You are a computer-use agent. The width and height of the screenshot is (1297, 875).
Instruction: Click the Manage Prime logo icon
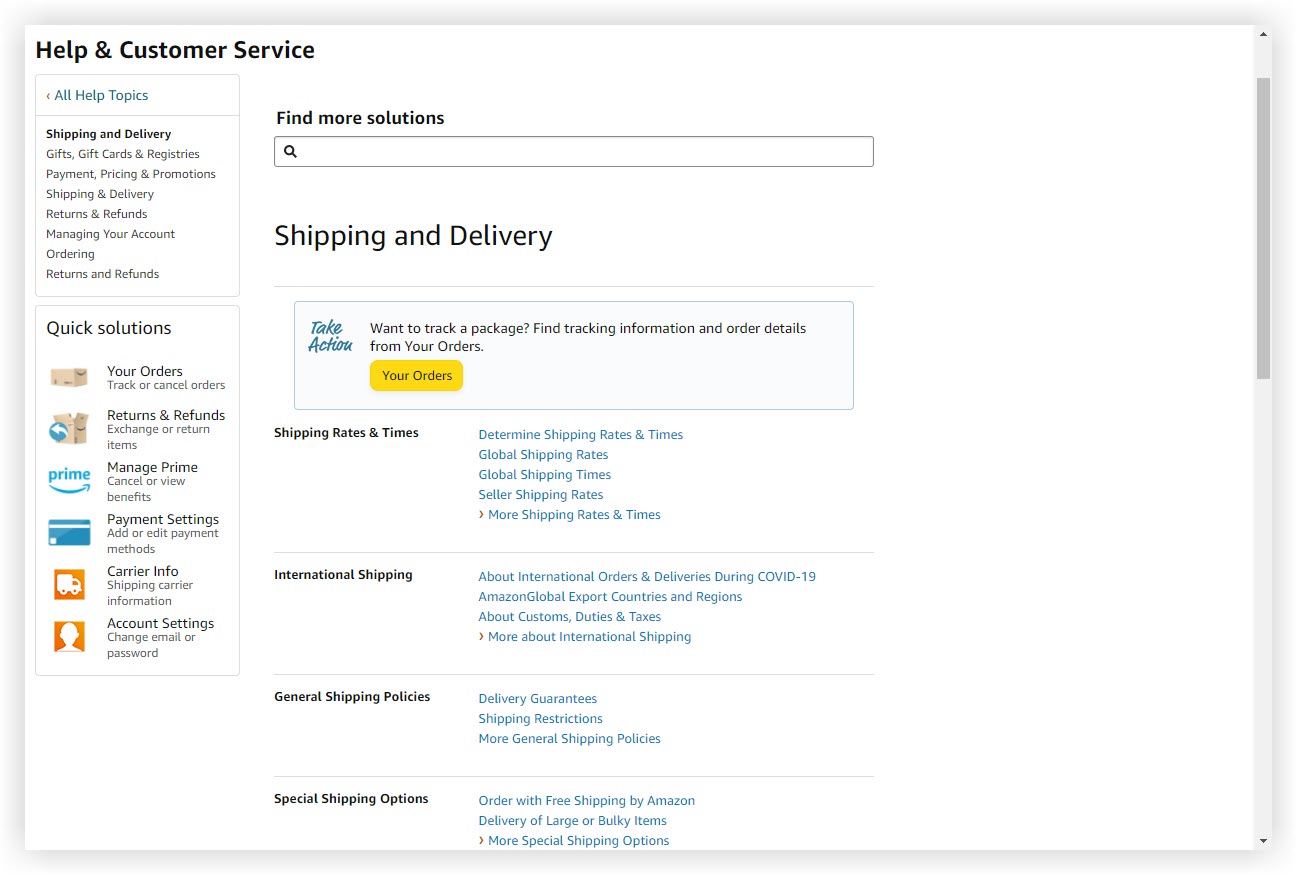point(69,481)
